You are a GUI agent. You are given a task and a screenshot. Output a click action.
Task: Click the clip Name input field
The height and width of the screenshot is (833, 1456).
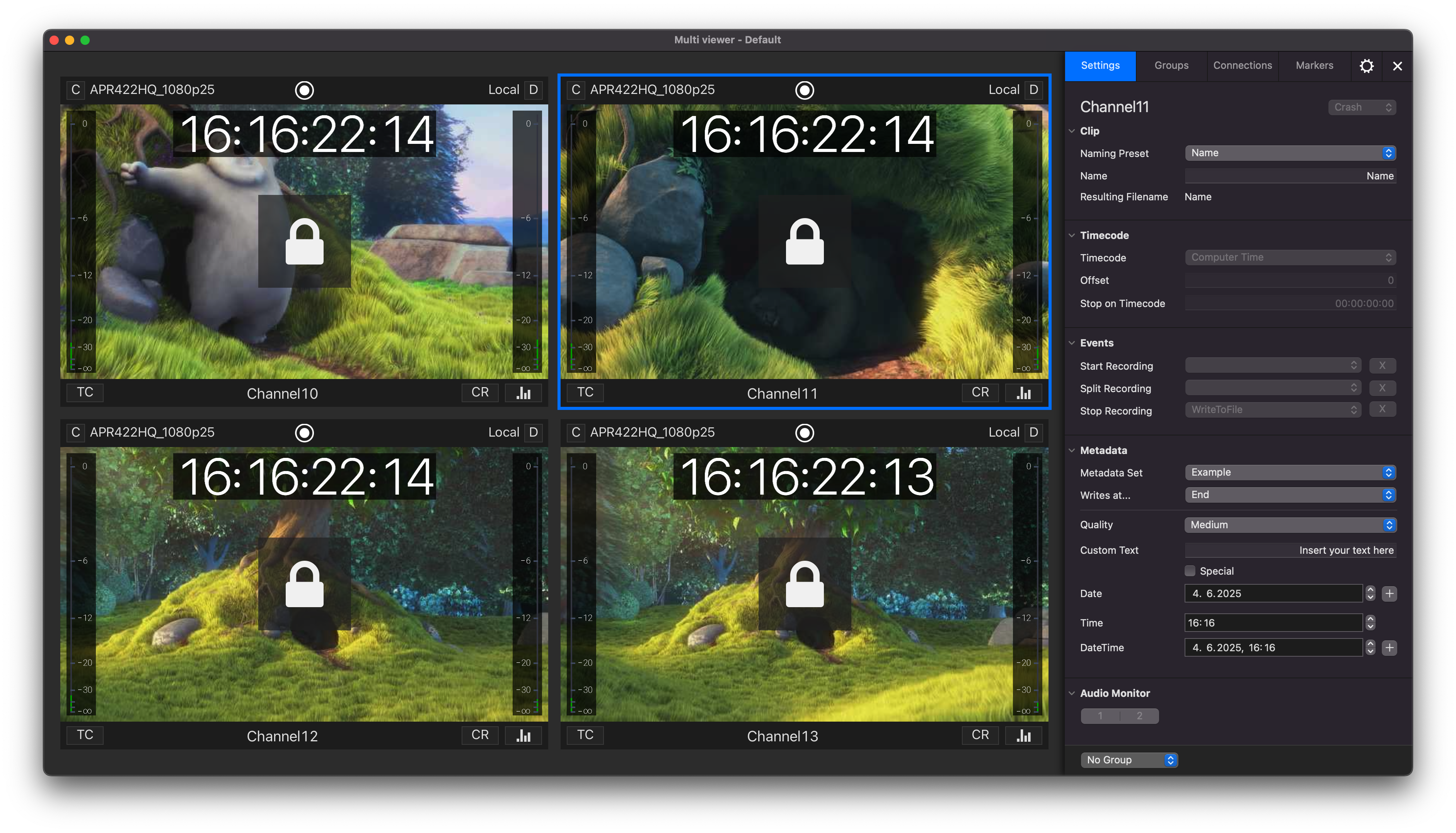1290,176
